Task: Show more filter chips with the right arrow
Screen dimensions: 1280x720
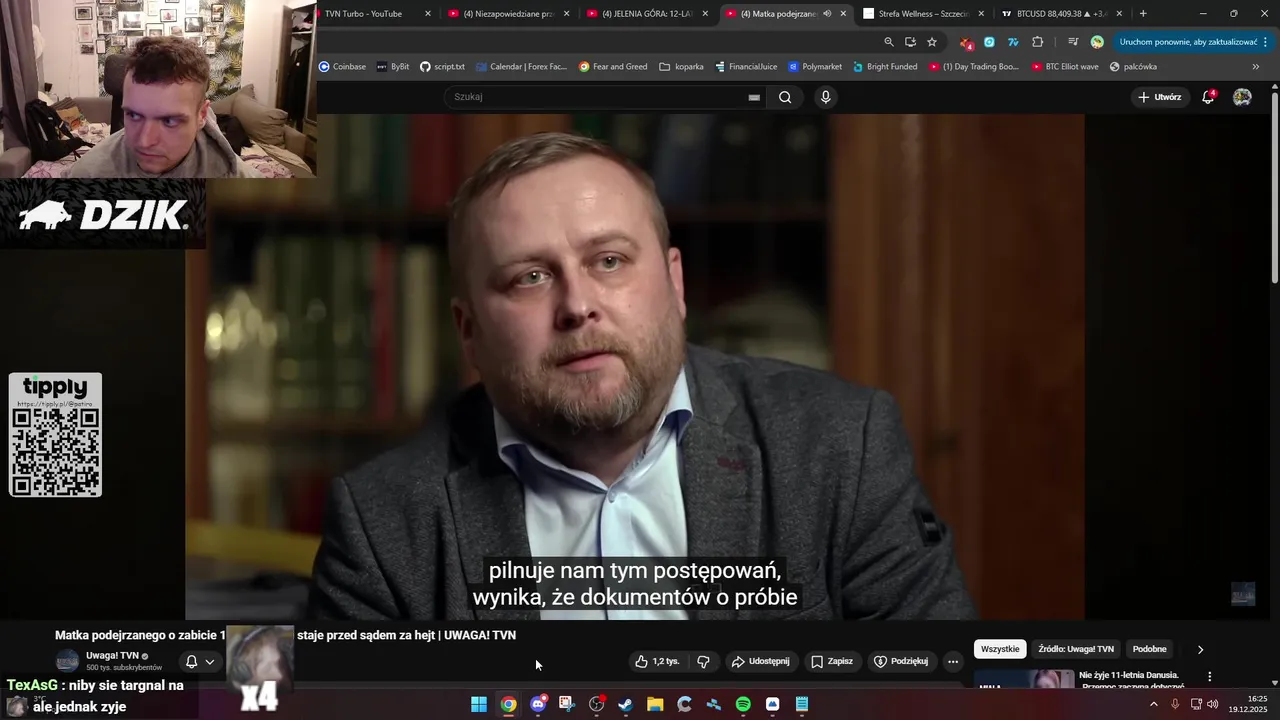Action: pyautogui.click(x=1200, y=649)
